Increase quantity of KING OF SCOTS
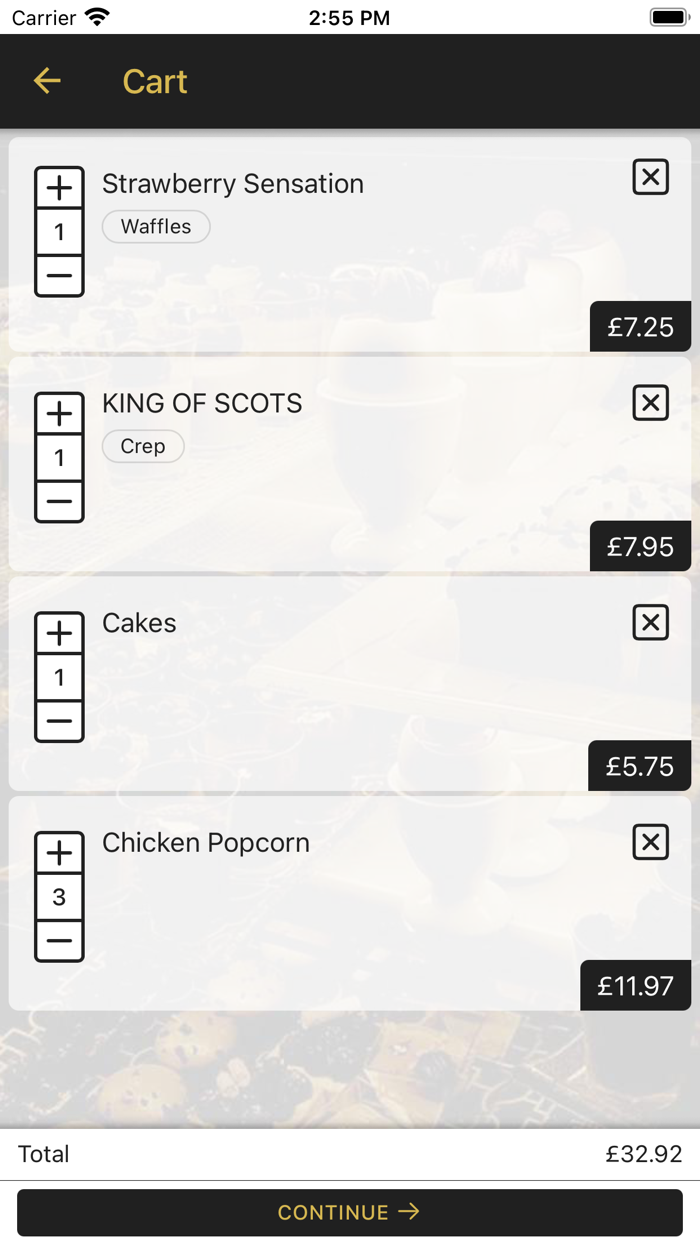This screenshot has height=1244, width=700. pyautogui.click(x=59, y=413)
